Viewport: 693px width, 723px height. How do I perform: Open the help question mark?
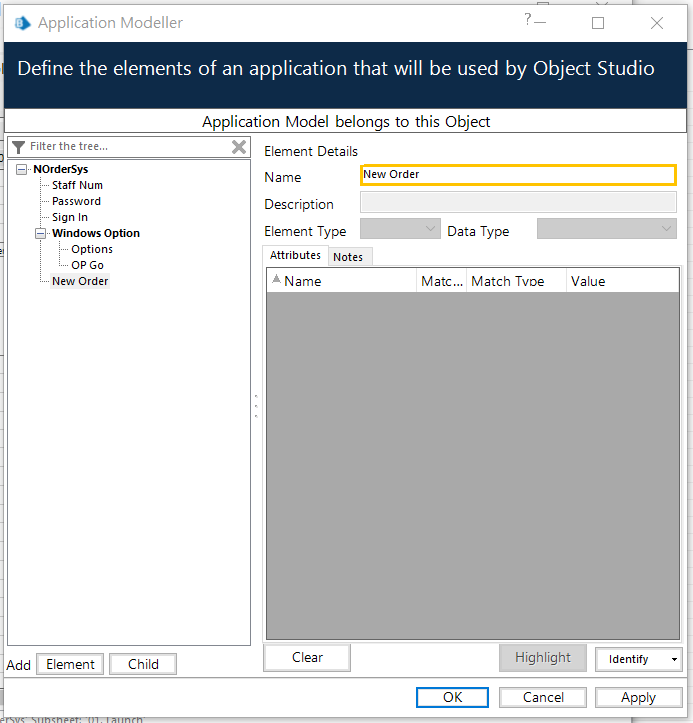click(x=527, y=19)
